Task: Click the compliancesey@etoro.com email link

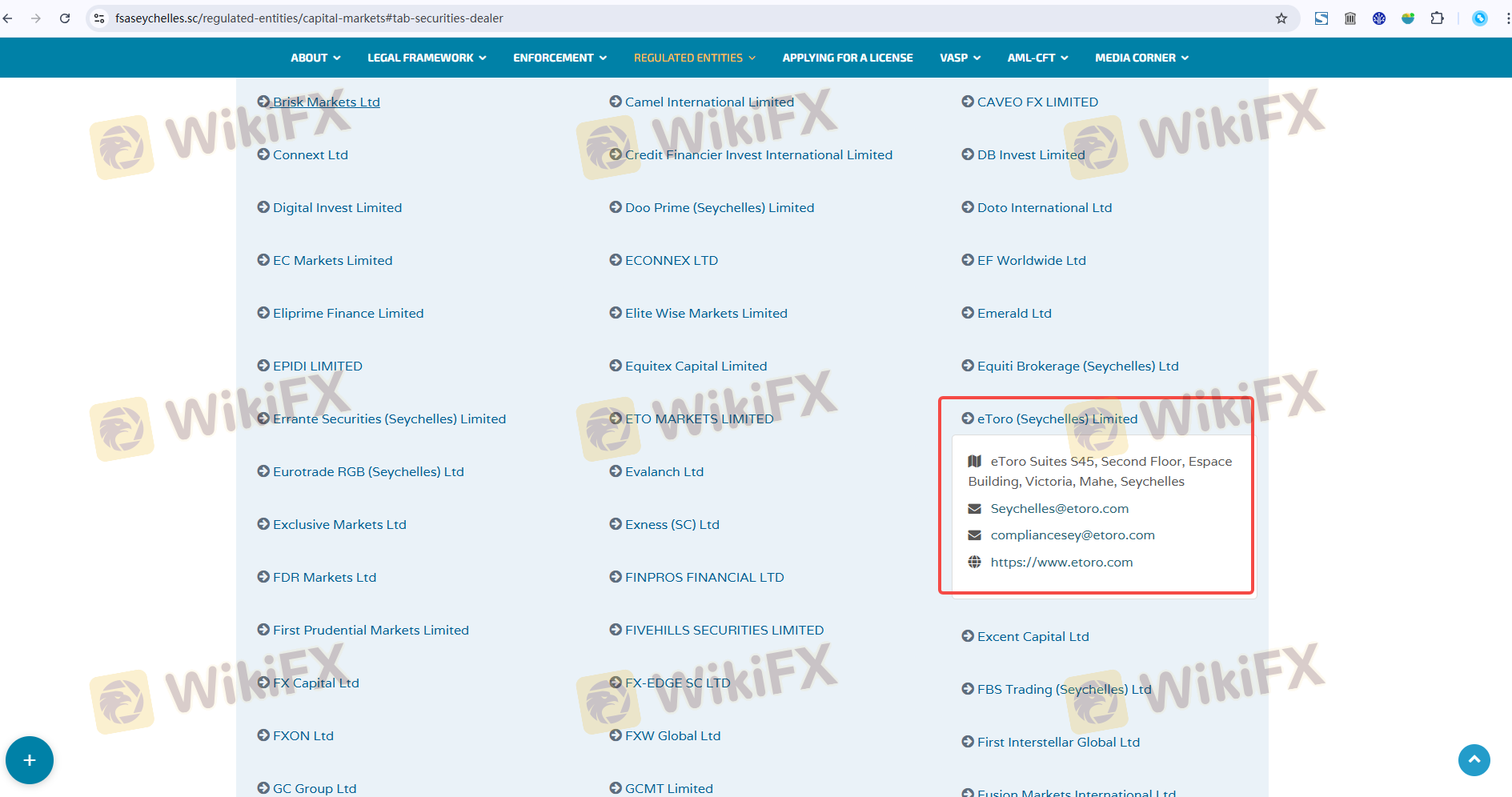Action: coord(1072,535)
